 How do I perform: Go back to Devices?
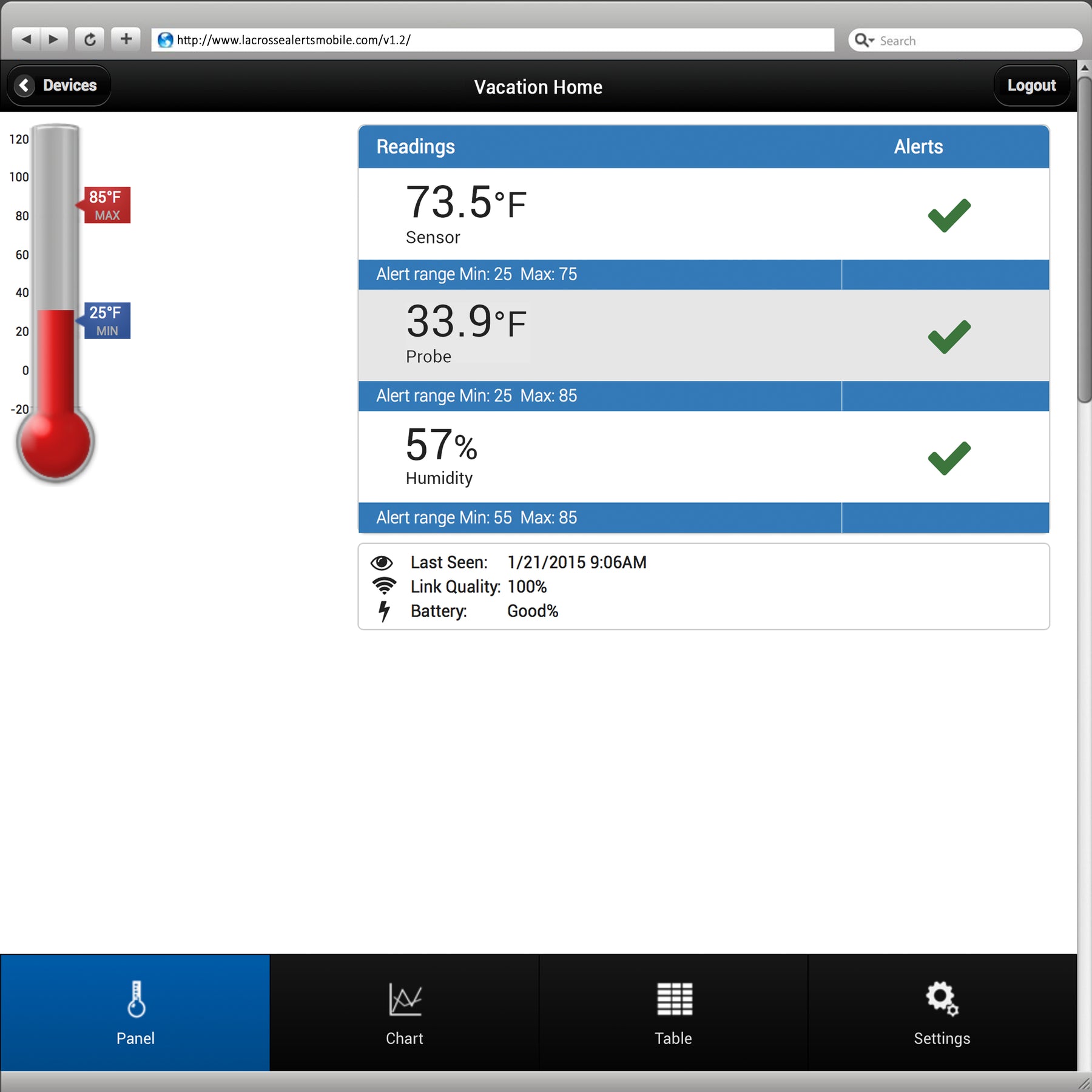point(59,86)
